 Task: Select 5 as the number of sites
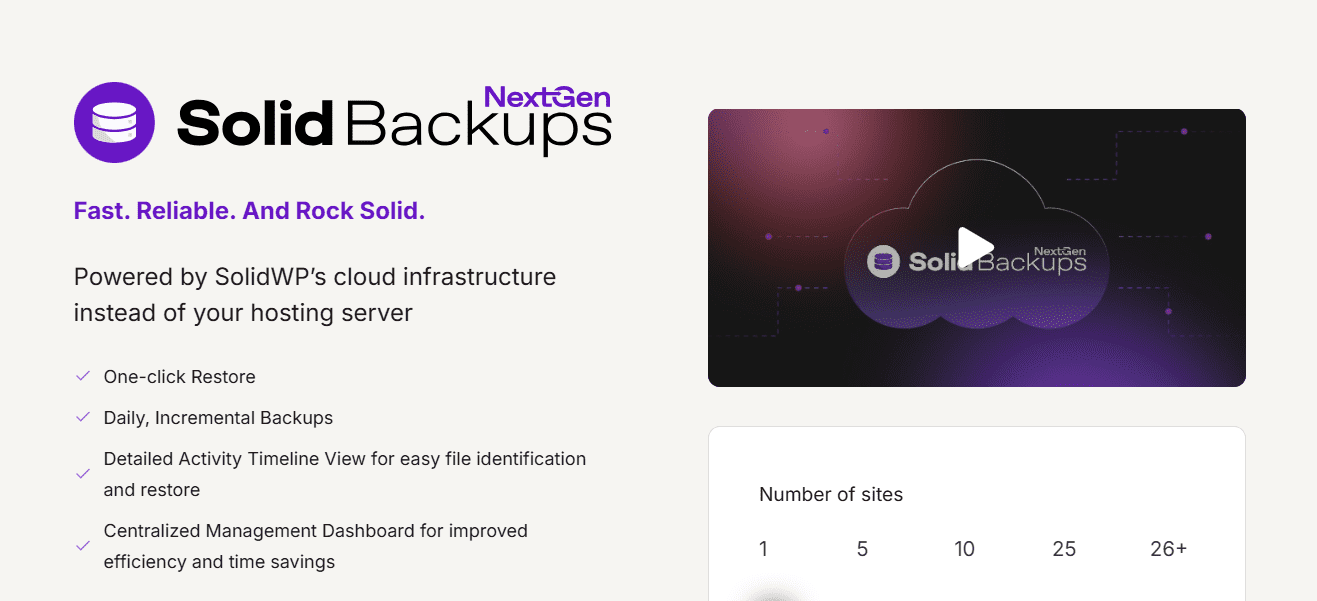coord(862,548)
